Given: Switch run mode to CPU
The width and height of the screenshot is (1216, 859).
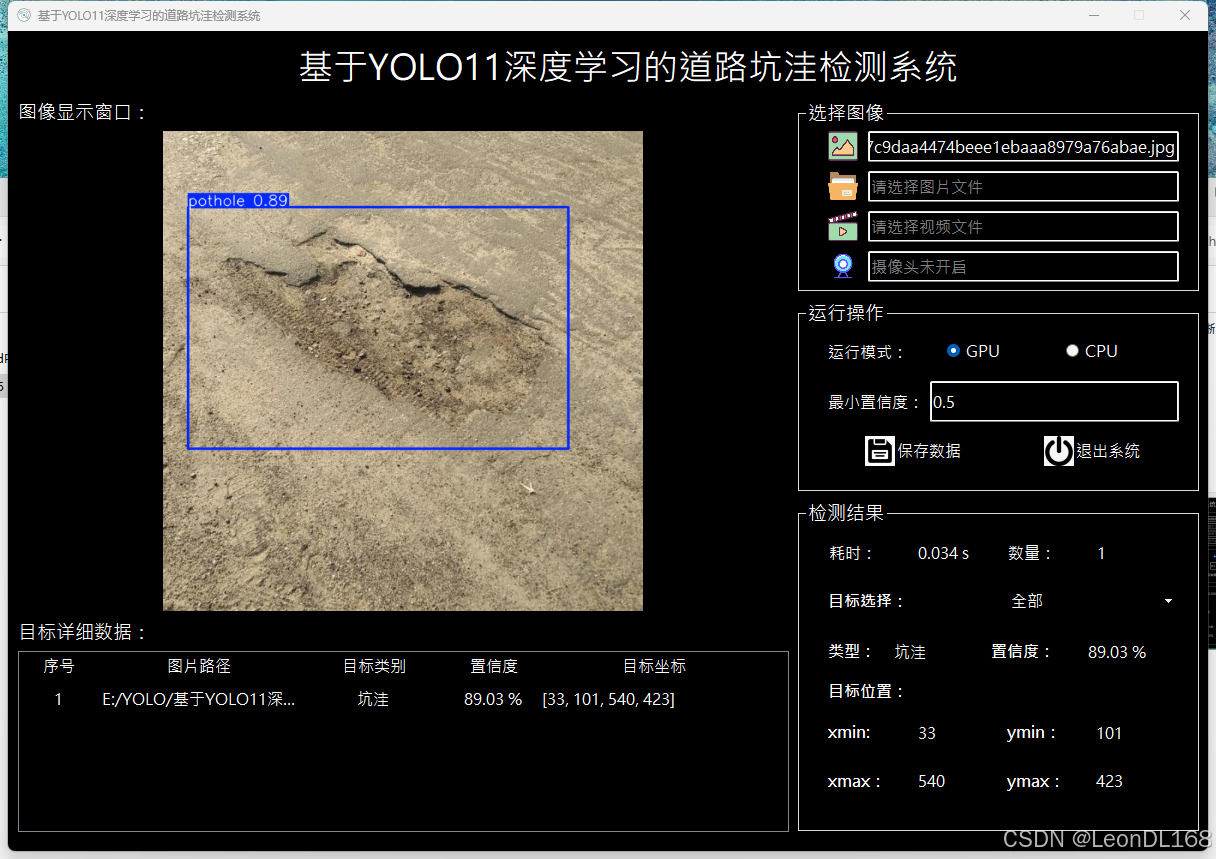Looking at the screenshot, I should click(1072, 350).
